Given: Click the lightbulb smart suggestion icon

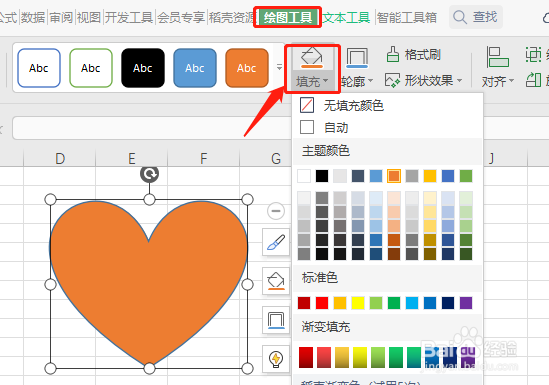Looking at the screenshot, I should click(276, 359).
